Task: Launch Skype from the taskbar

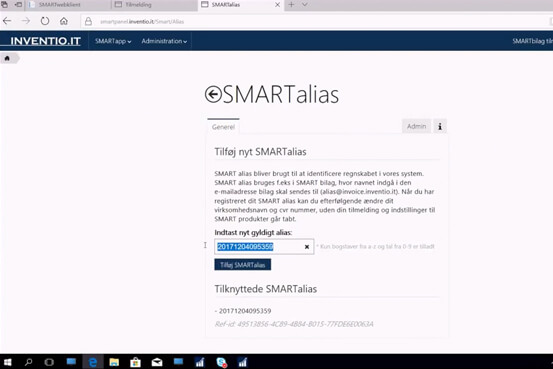Action: (221, 362)
